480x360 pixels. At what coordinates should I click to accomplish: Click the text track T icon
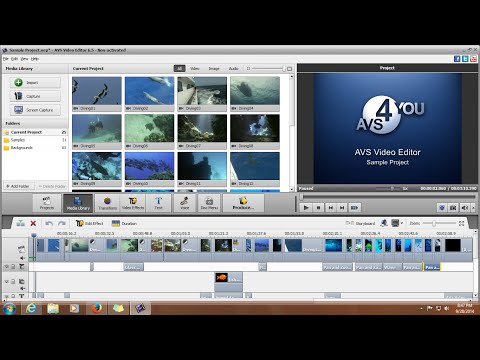point(22,296)
